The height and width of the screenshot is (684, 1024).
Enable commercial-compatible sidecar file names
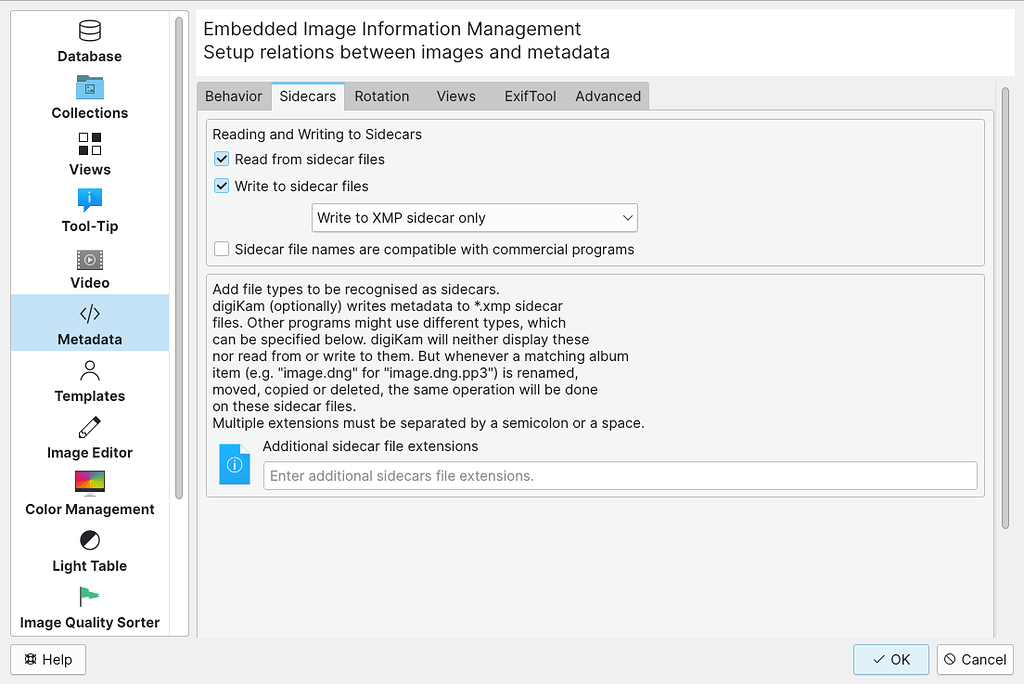coord(222,249)
